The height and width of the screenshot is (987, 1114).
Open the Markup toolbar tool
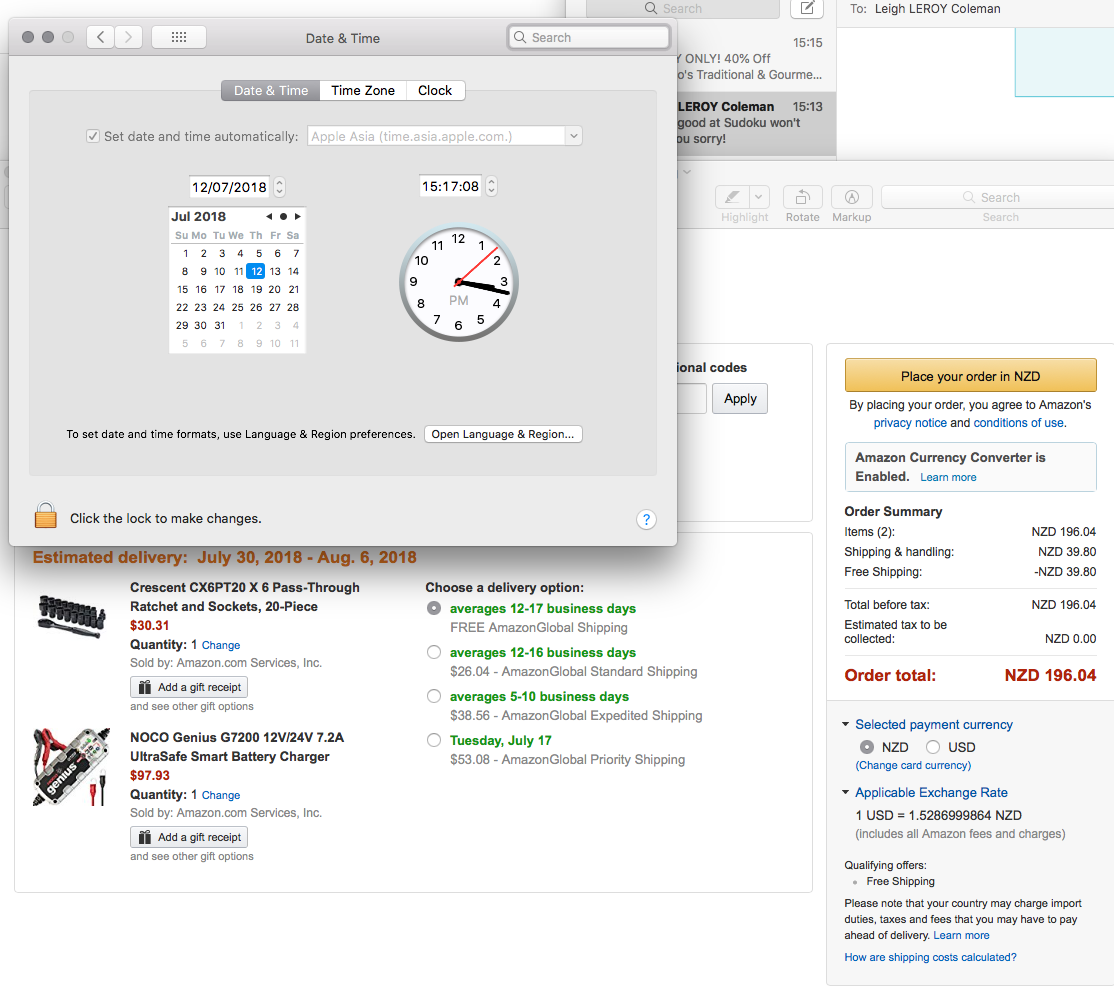852,197
